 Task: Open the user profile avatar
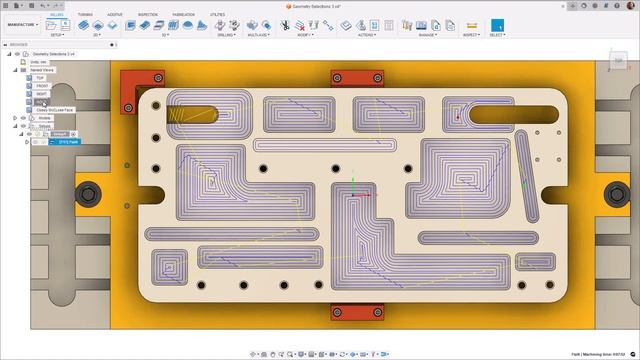630,6
